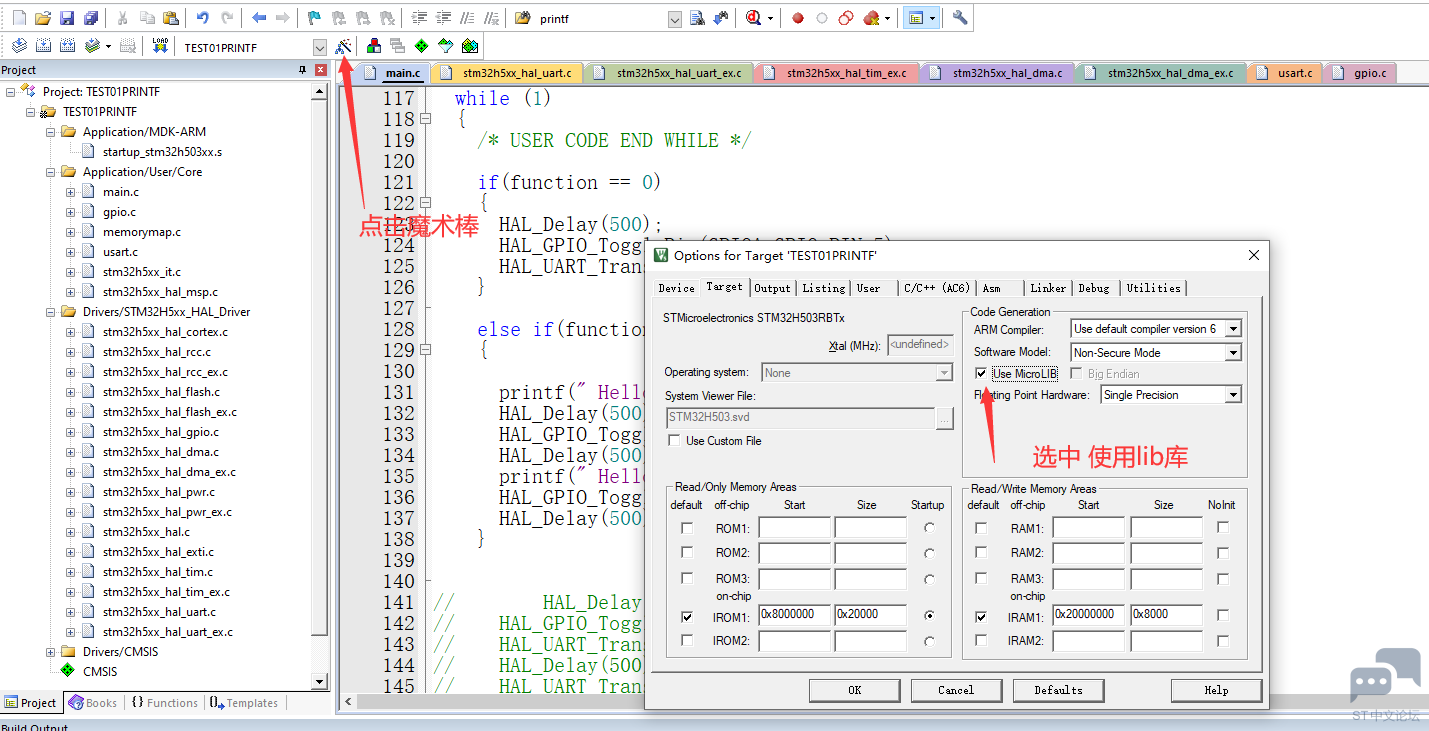The image size is (1429, 731).
Task: Select ROM2 Startup radio button
Action: tap(930, 553)
